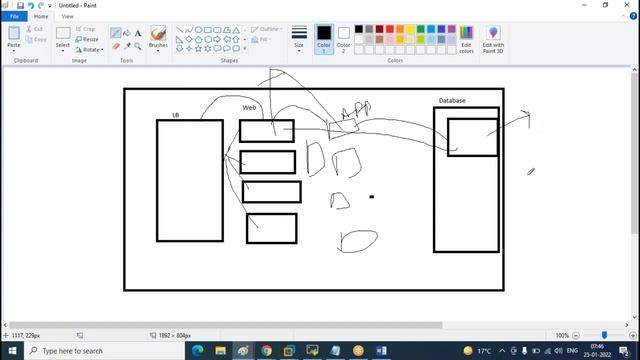Image resolution: width=640 pixels, height=360 pixels.
Task: Click the Windows Start button
Action: click(12, 351)
